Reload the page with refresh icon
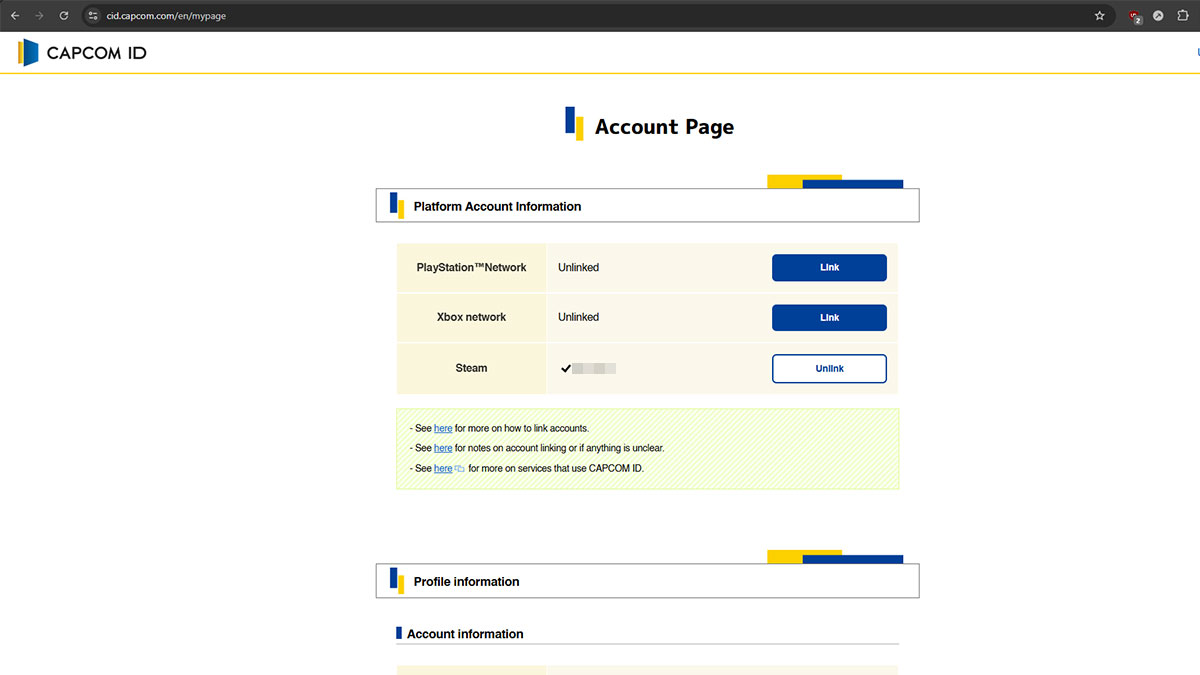The image size is (1200, 675). pos(64,16)
